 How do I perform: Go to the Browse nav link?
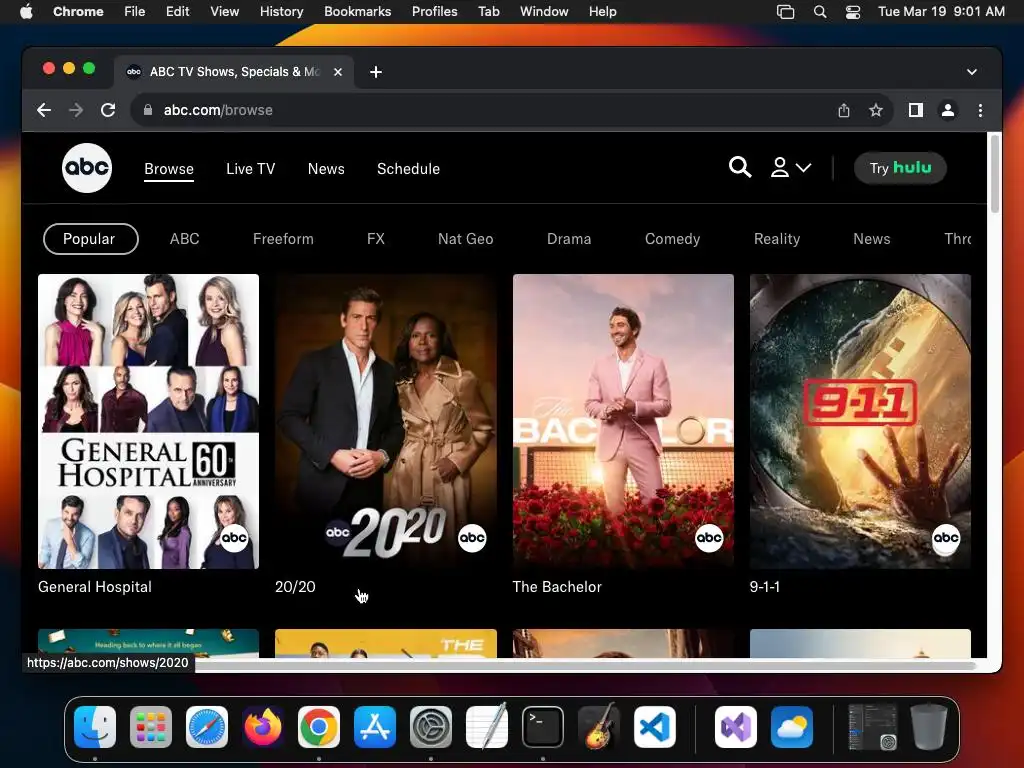click(168, 168)
